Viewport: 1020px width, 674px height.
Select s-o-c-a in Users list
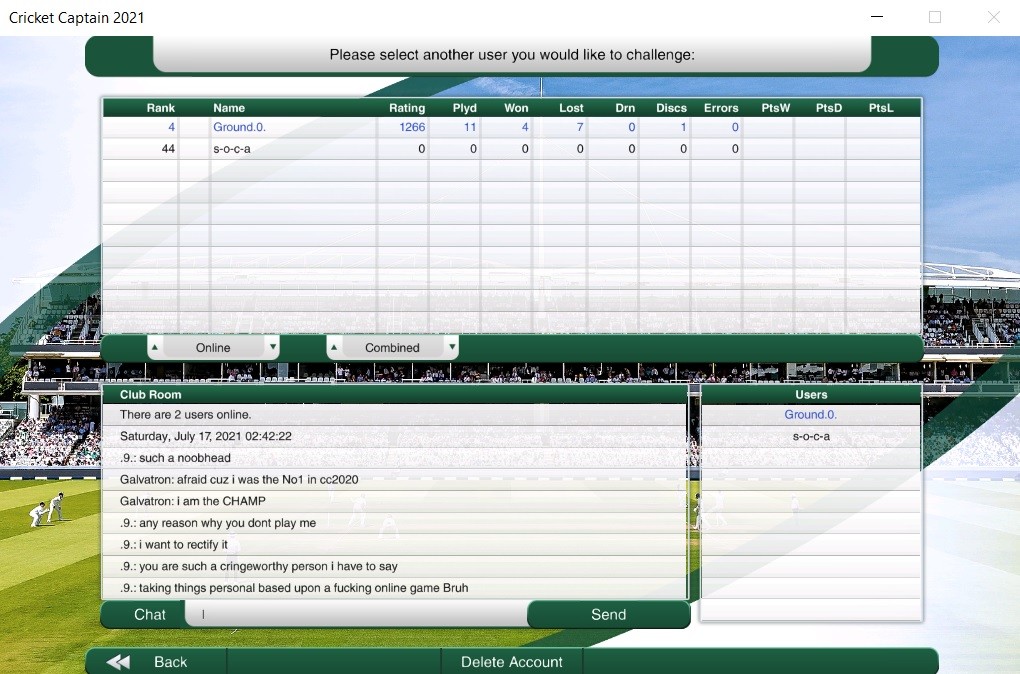811,437
